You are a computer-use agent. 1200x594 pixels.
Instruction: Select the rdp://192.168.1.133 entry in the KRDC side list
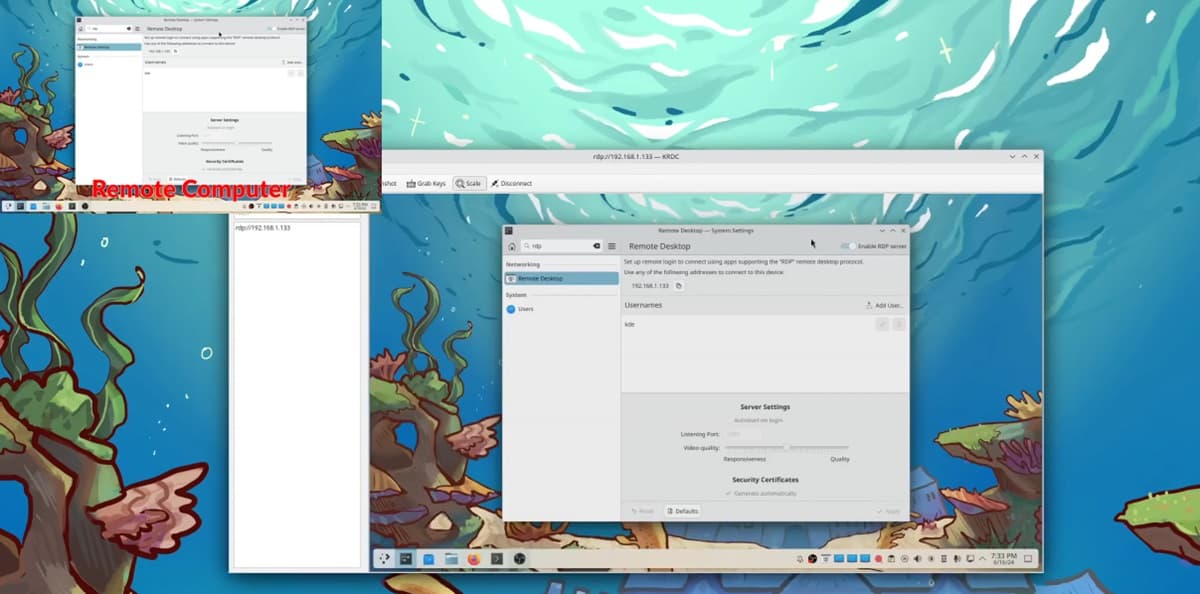coord(263,228)
